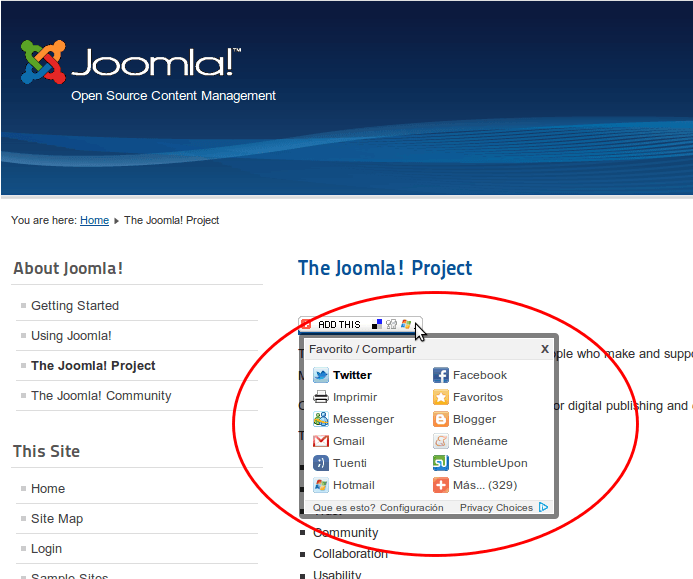Click the Delicious icon on AddThis bar
693x579 pixels.
pos(377,324)
